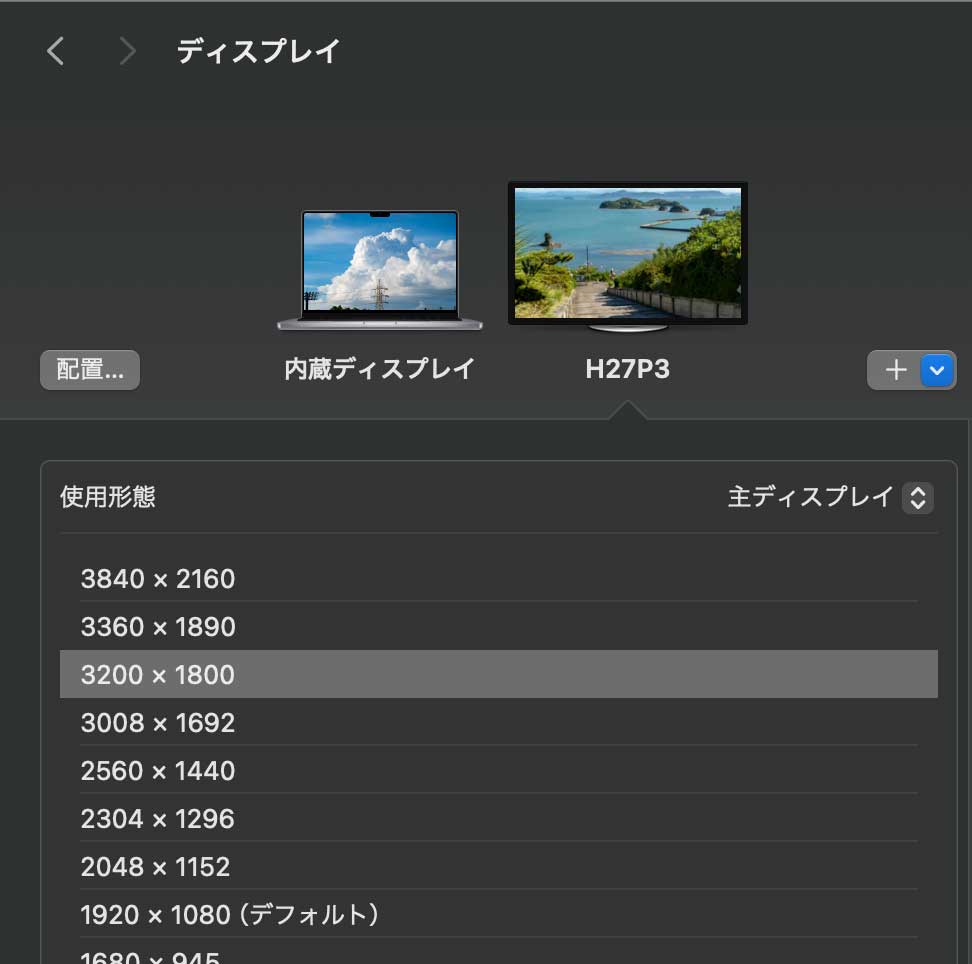Select the 3840 × 2160 resolution
972x964 pixels.
click(157, 579)
